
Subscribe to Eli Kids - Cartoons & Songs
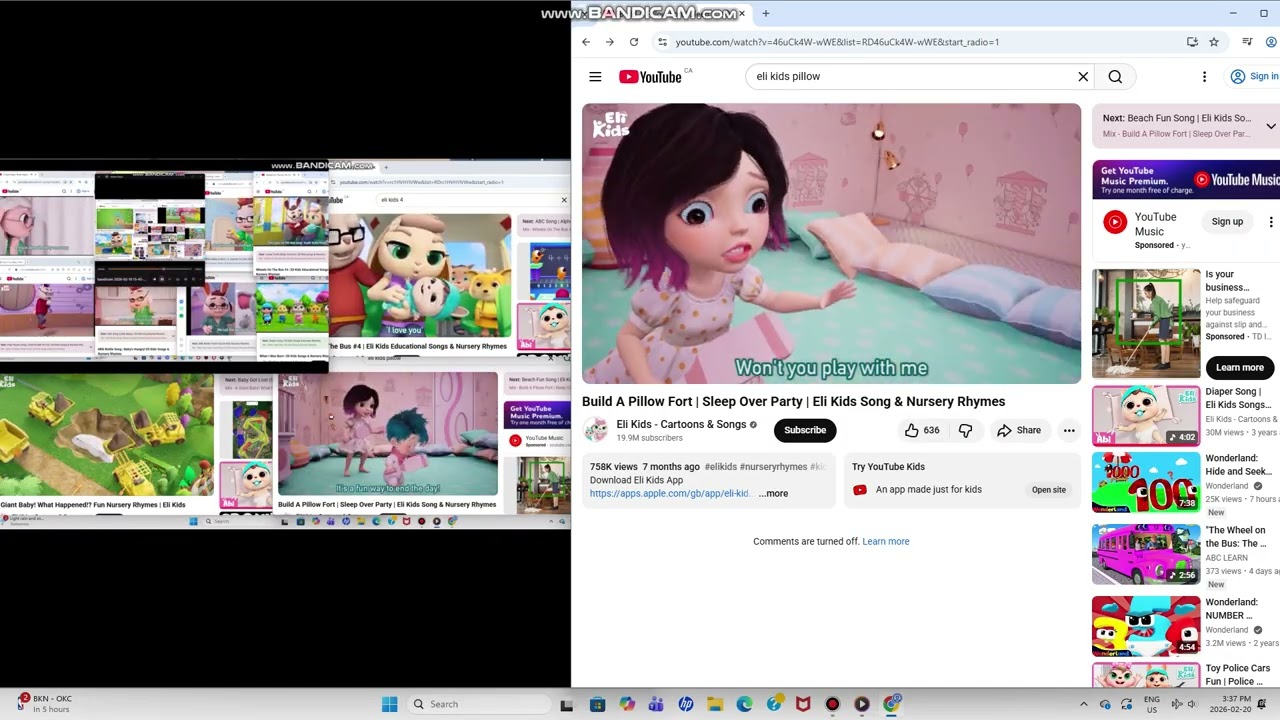click(805, 430)
